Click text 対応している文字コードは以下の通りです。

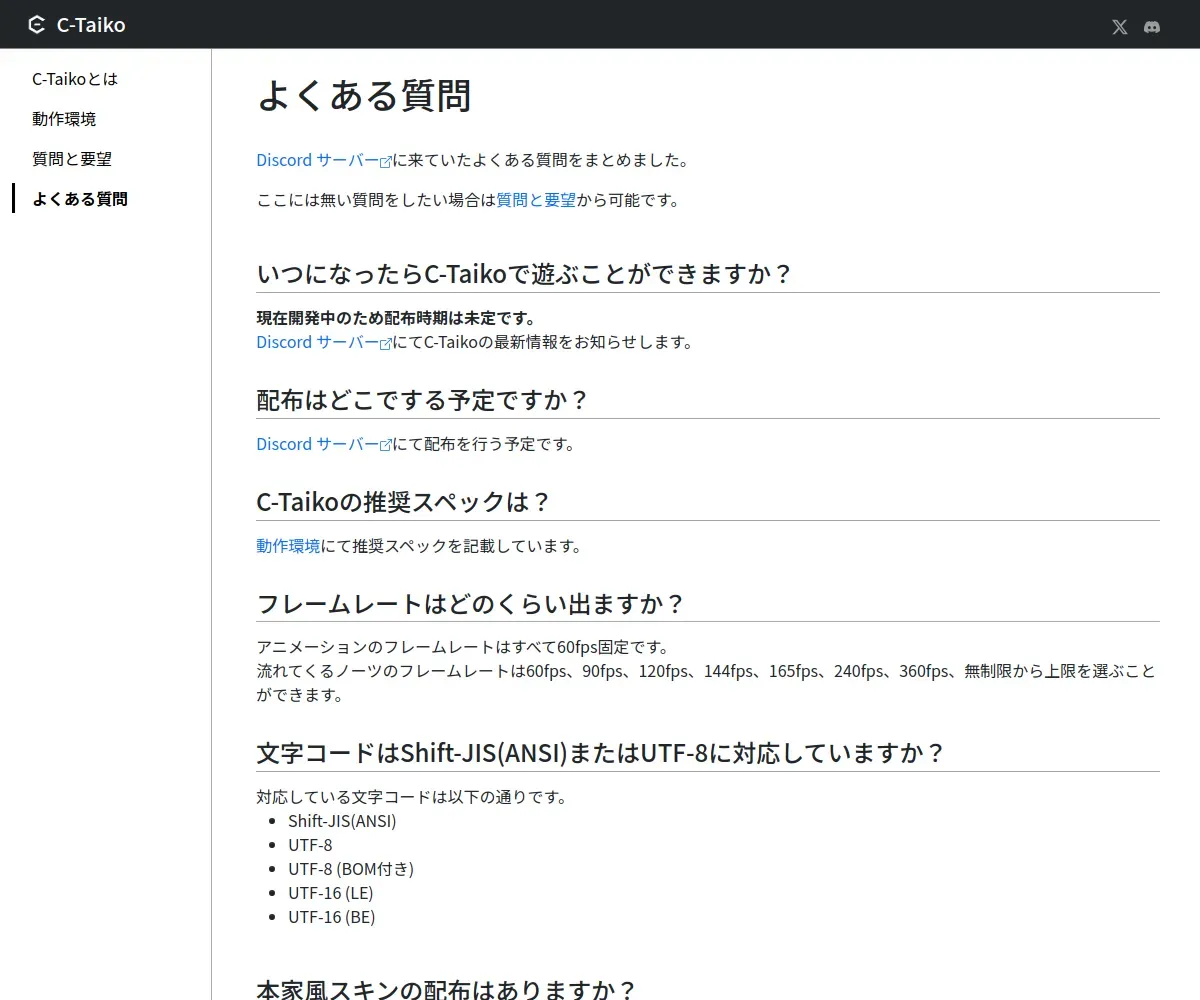[x=412, y=798]
